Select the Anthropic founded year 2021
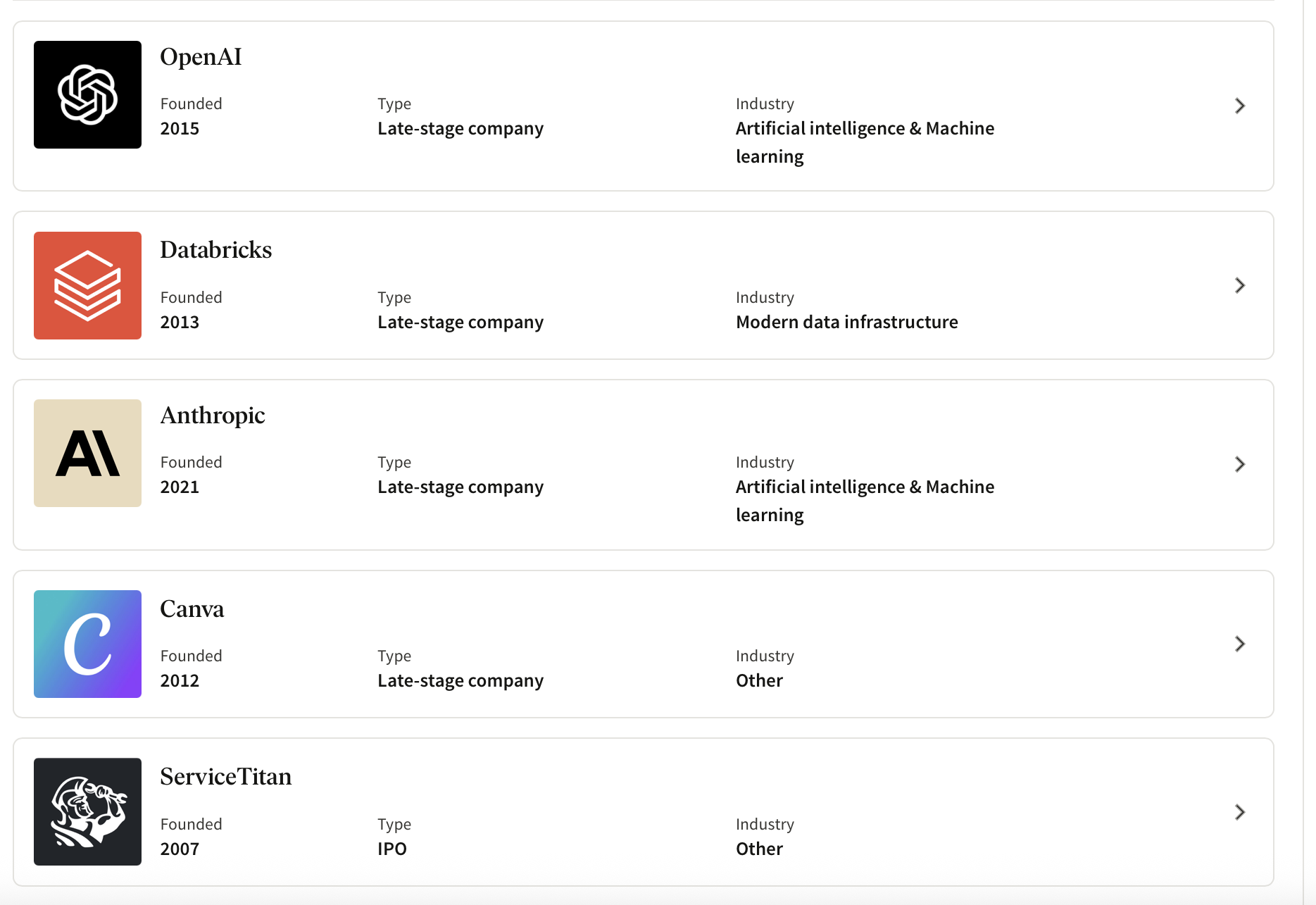 pos(180,487)
